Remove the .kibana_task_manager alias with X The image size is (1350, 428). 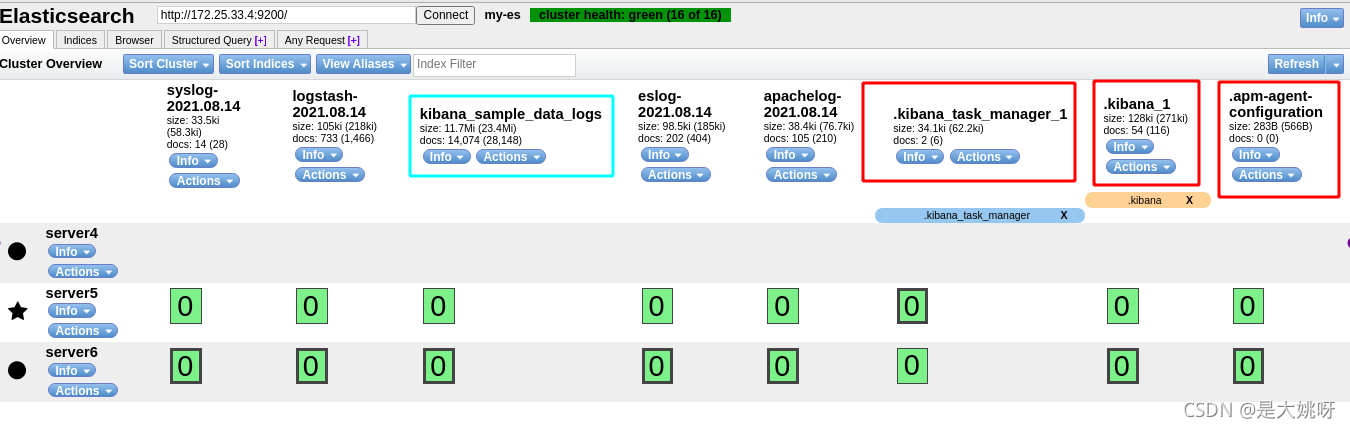coord(1064,215)
